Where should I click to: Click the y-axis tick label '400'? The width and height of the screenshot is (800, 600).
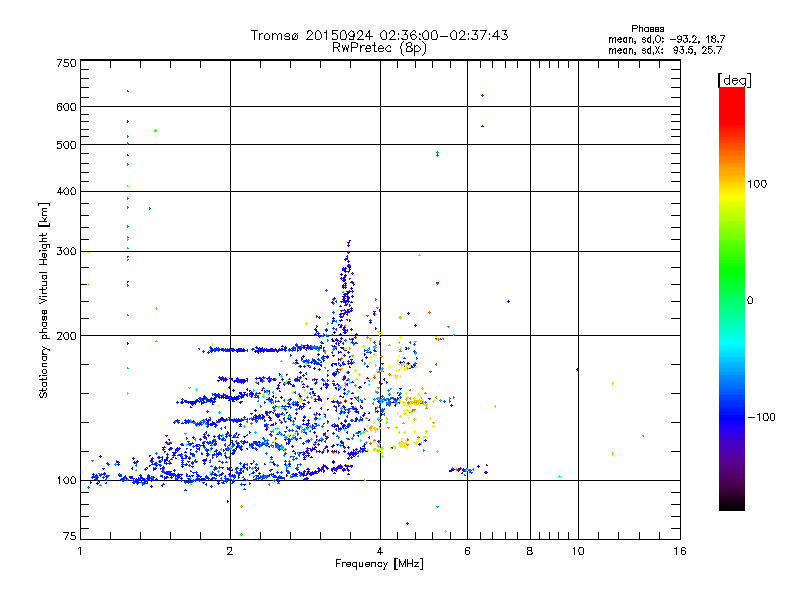(66, 191)
